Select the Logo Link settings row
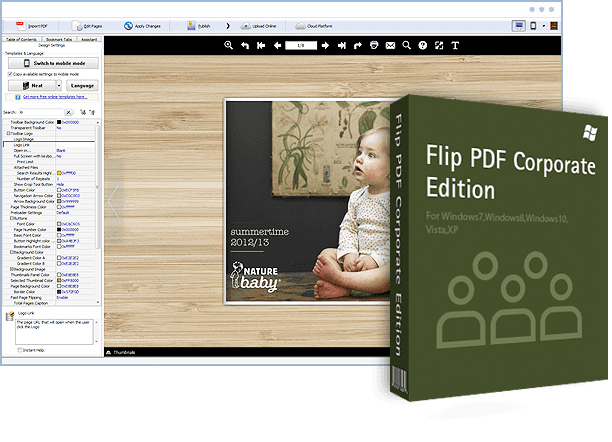 (49, 145)
